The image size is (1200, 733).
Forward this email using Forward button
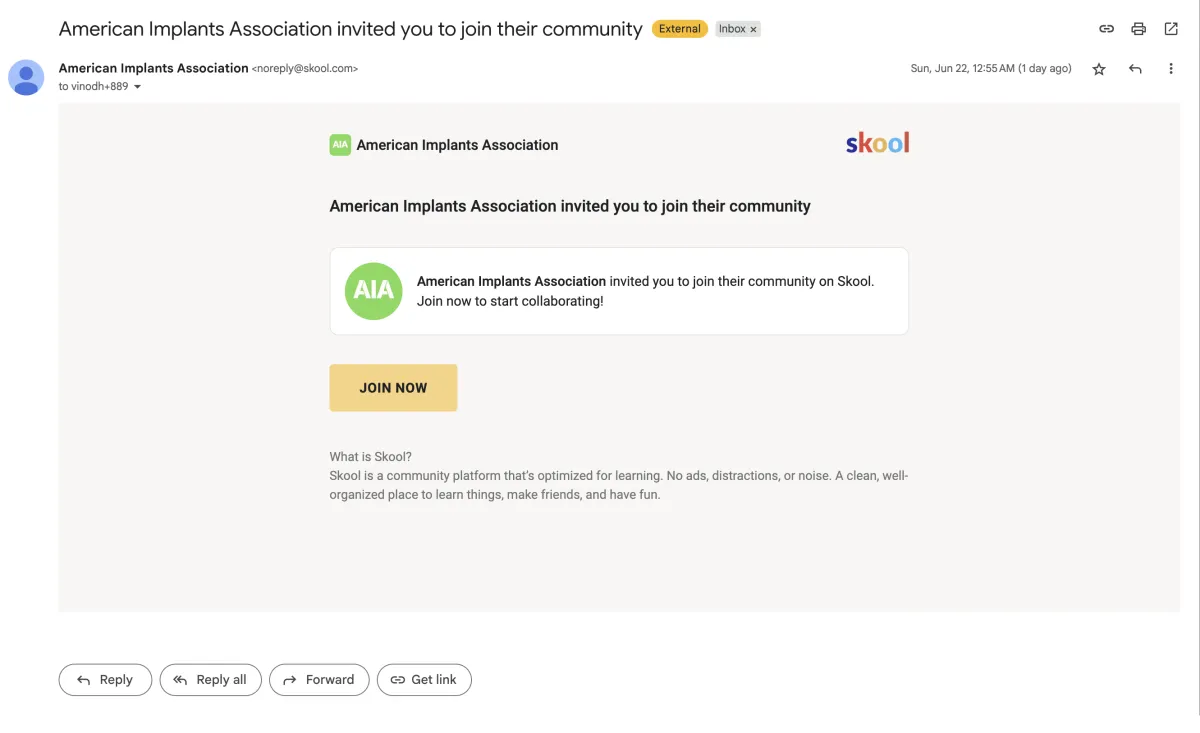coord(319,680)
